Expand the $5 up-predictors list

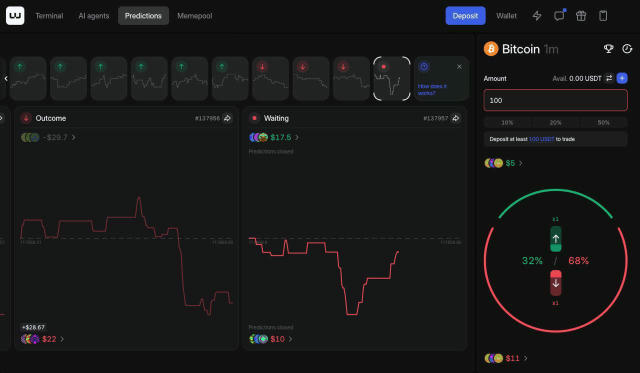503,163
